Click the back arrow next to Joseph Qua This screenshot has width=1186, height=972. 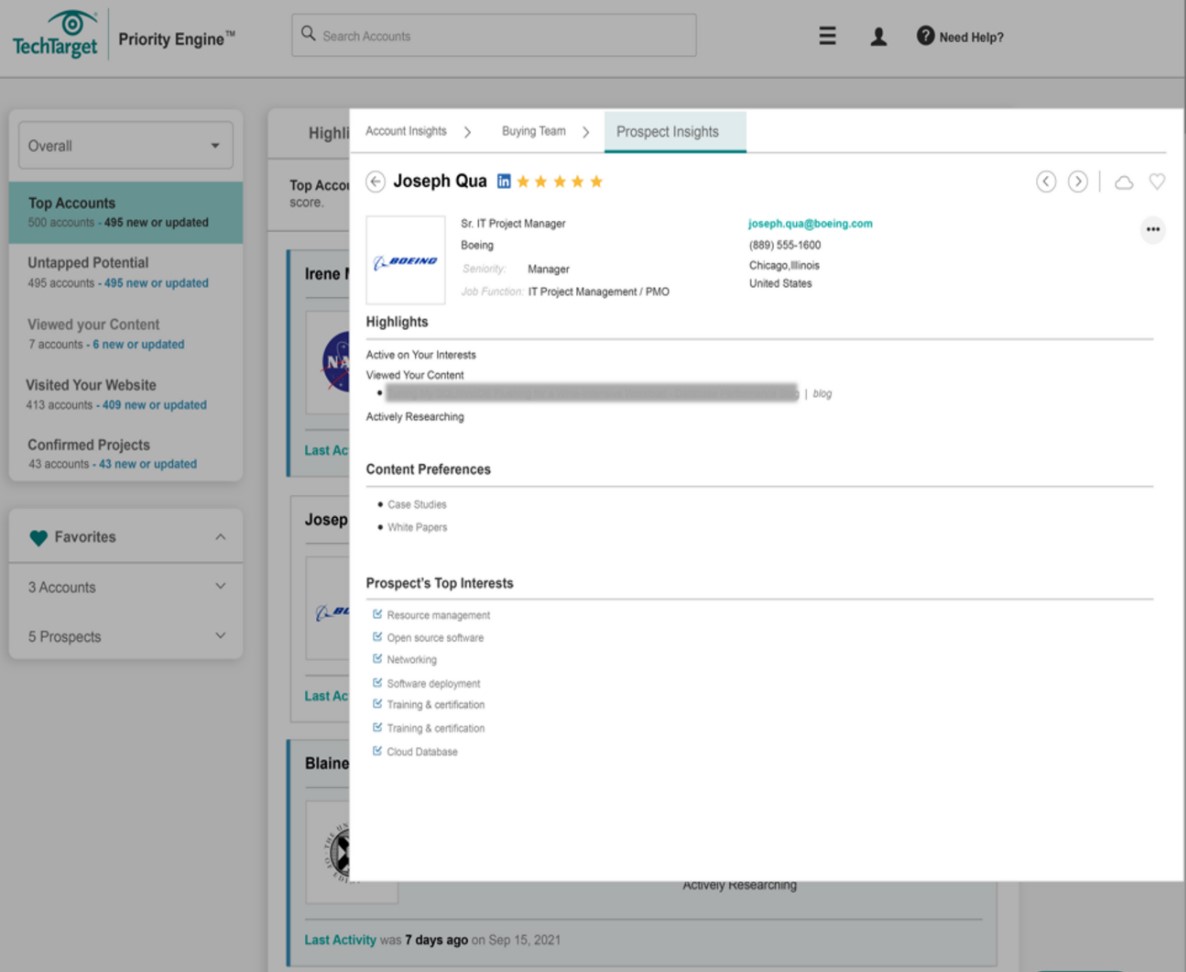pyautogui.click(x=375, y=181)
